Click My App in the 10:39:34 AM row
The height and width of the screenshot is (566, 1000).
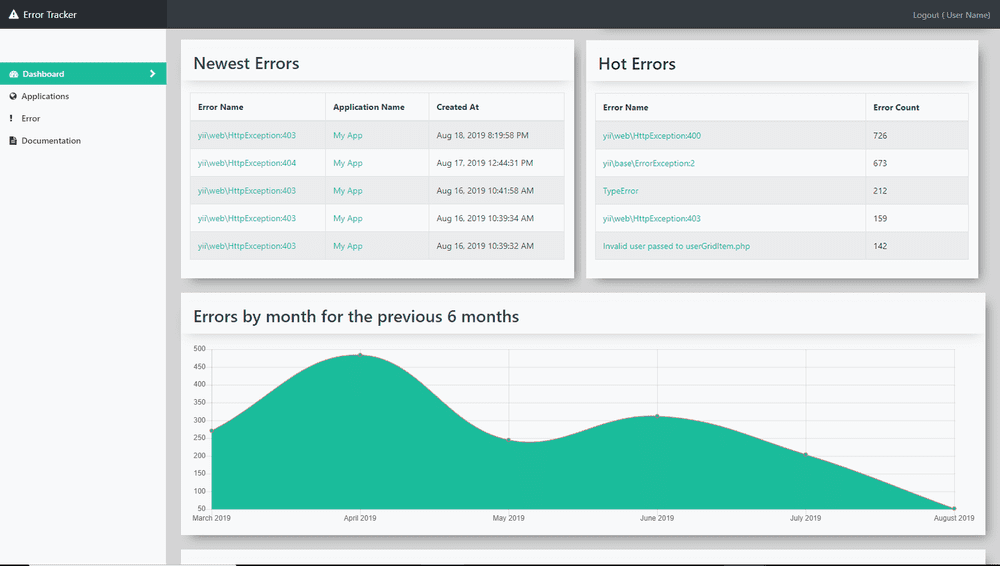[x=348, y=218]
